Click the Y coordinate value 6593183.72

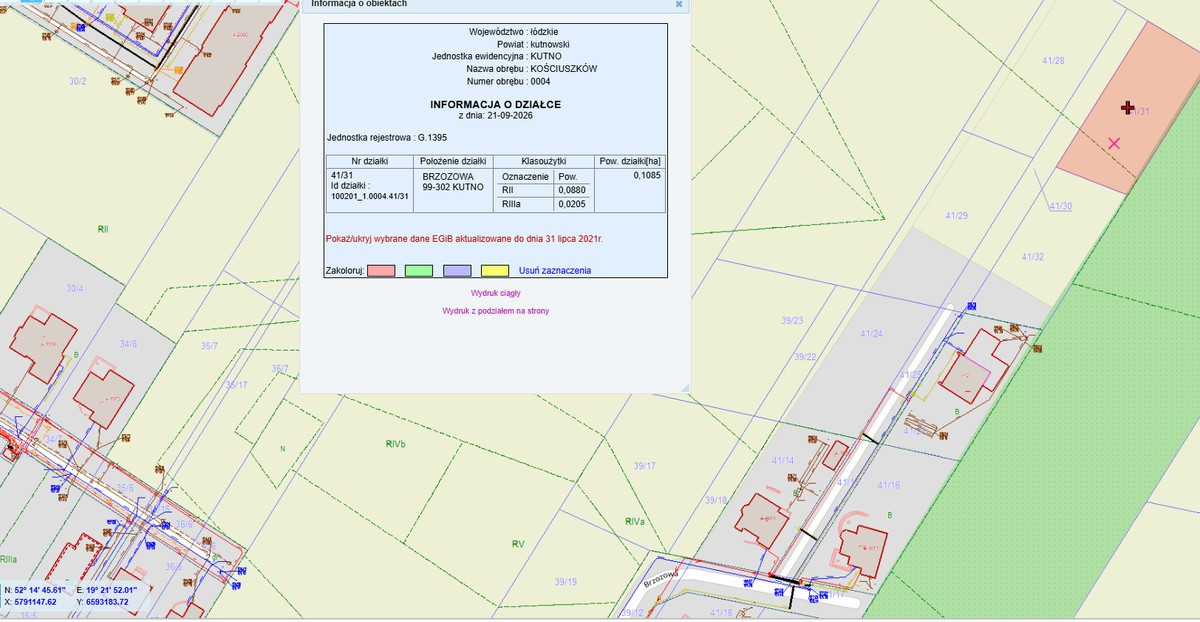click(109, 602)
